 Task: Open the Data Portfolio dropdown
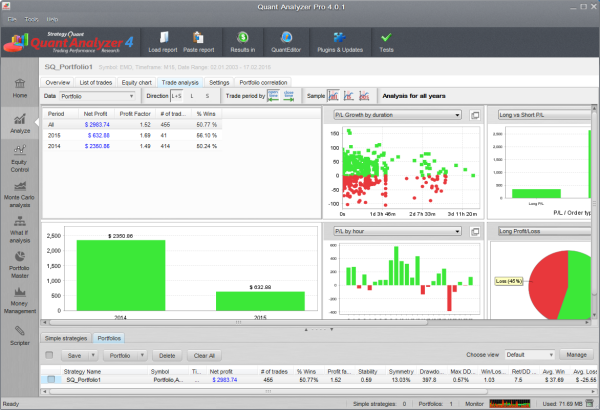point(97,96)
